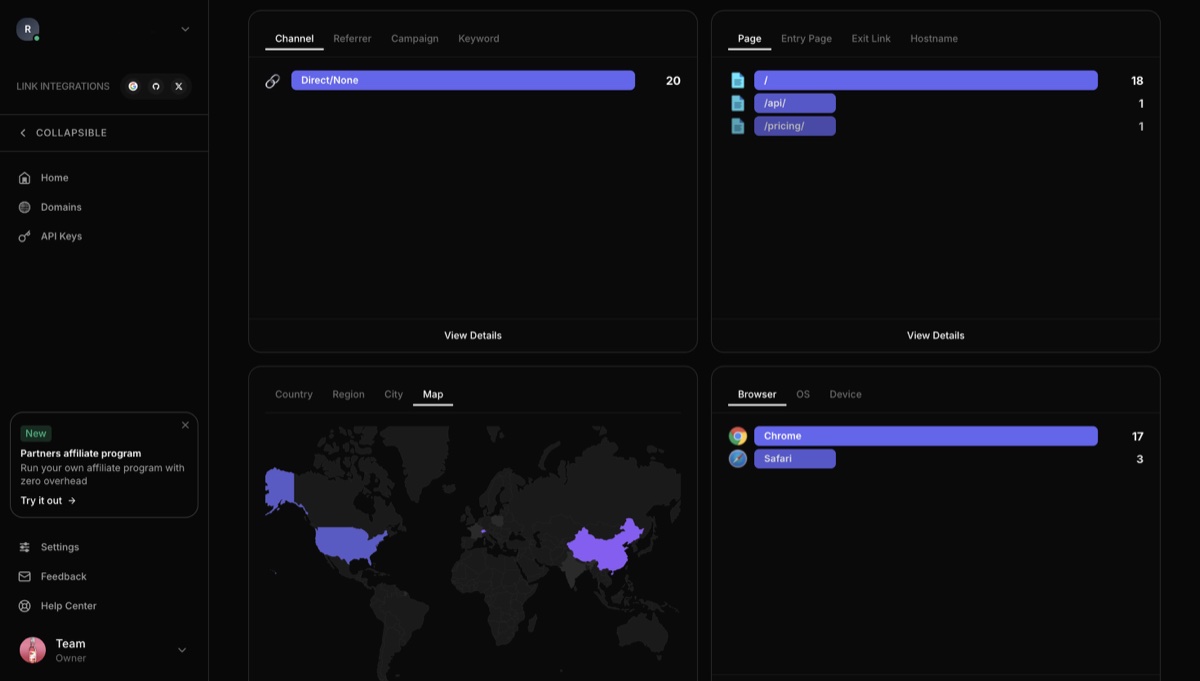Click the Feedback envelope icon

tap(24, 576)
